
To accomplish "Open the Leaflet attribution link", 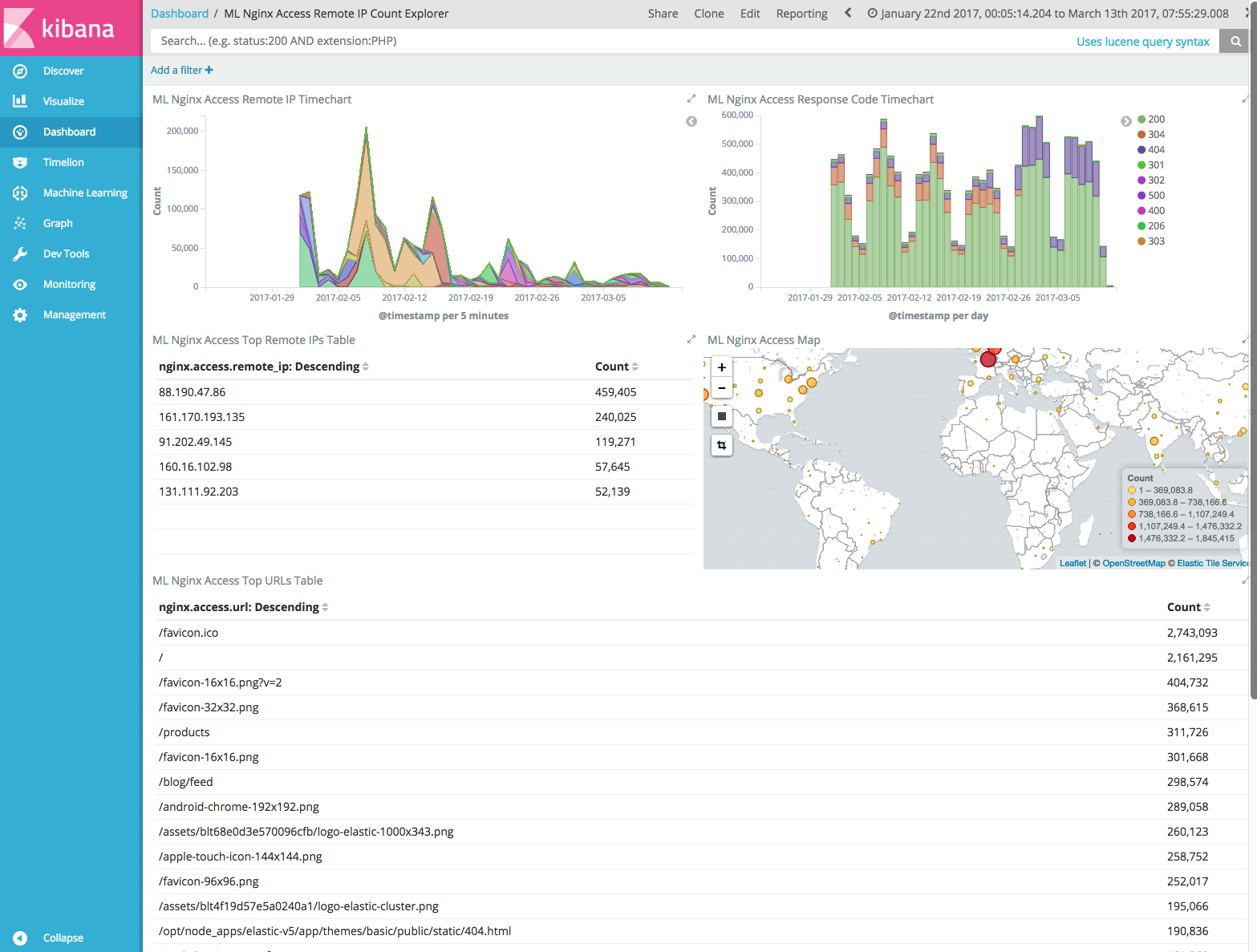I will click(x=1073, y=563).
